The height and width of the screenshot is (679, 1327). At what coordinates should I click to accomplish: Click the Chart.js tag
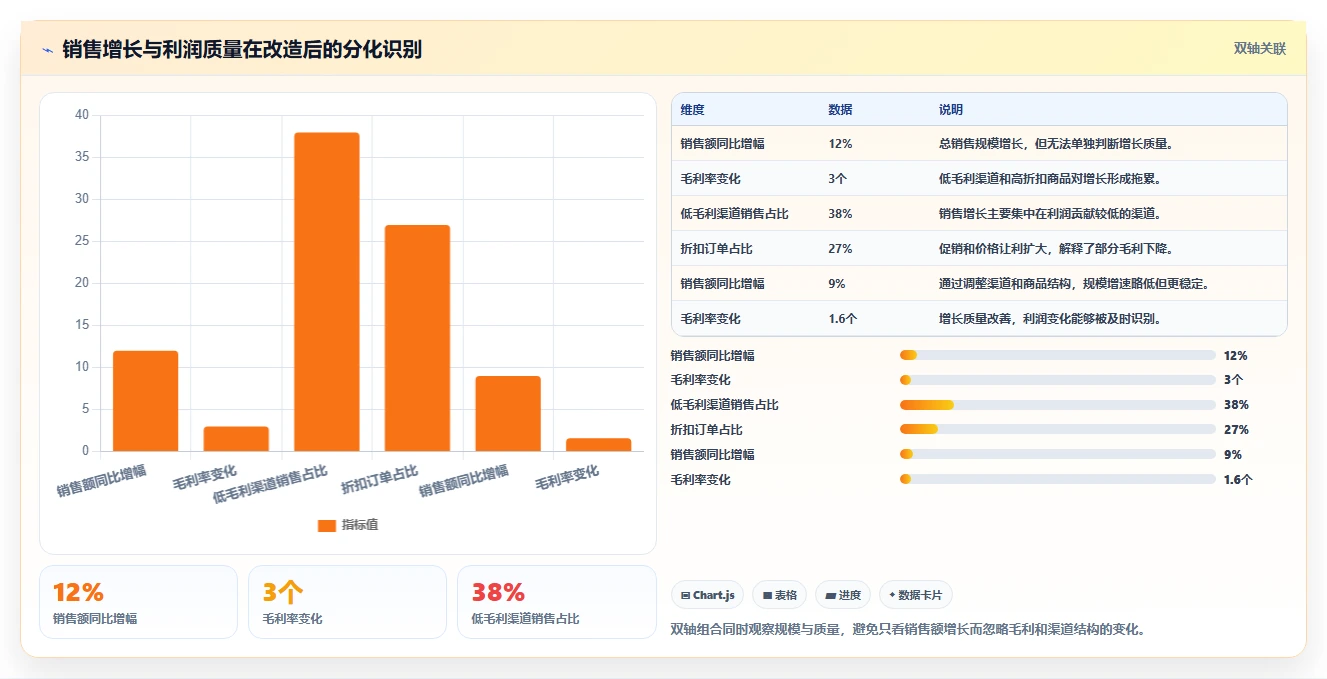[x=707, y=595]
